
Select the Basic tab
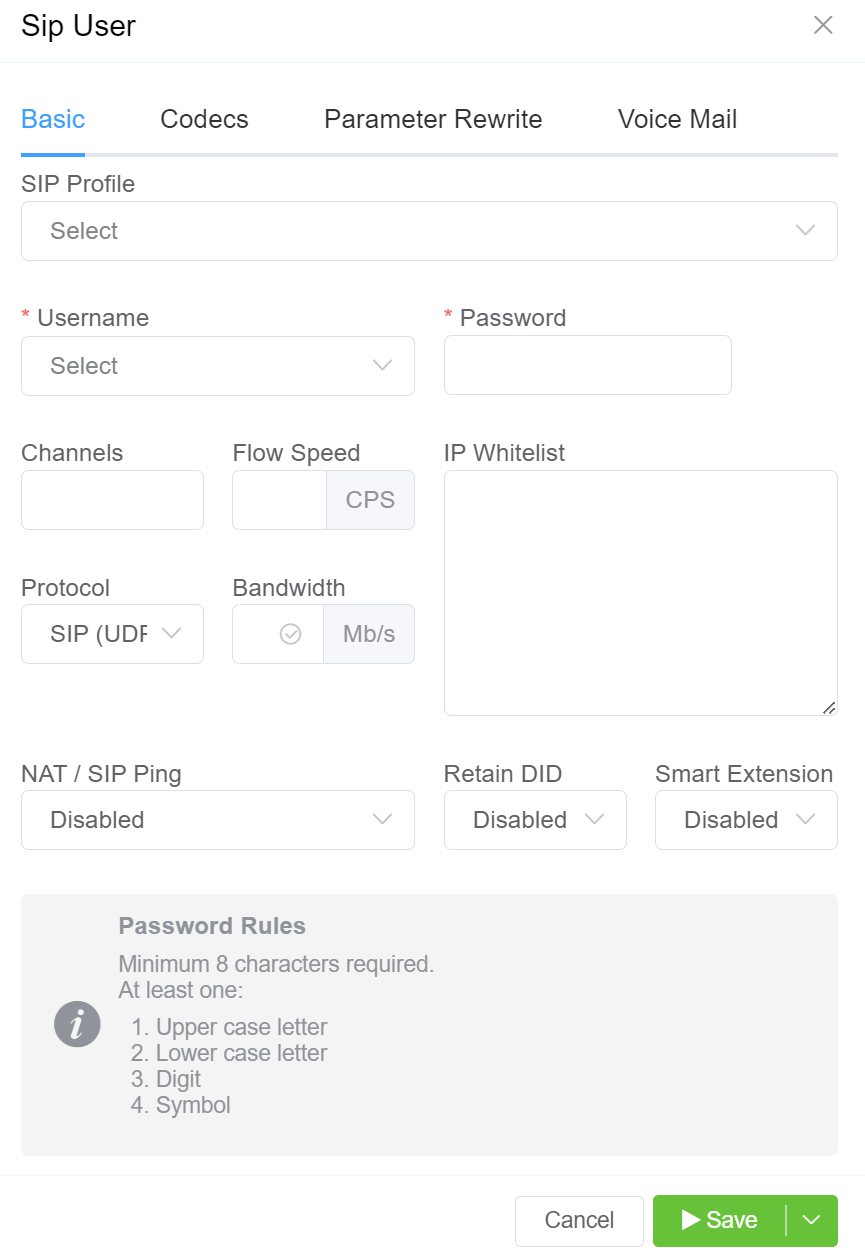(53, 119)
